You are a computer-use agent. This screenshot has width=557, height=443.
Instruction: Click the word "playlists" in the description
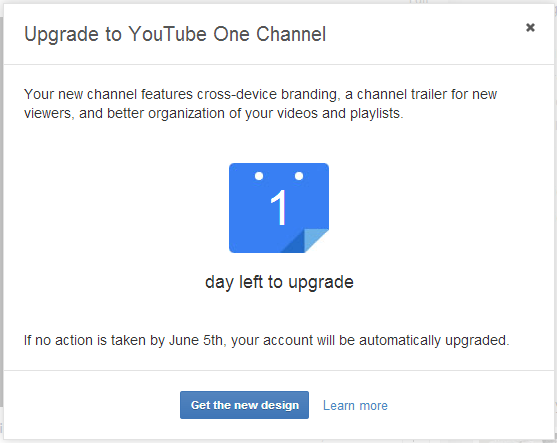tap(377, 114)
